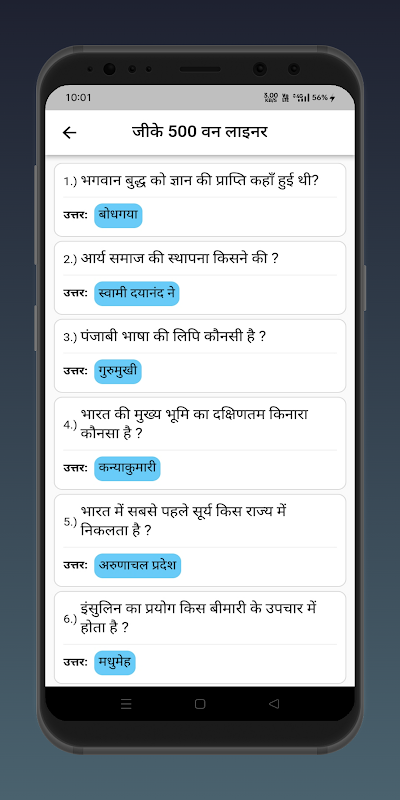400x800 pixels.
Task: Tap the स्वामी दयानंद ने answer chip
Action: click(x=137, y=293)
